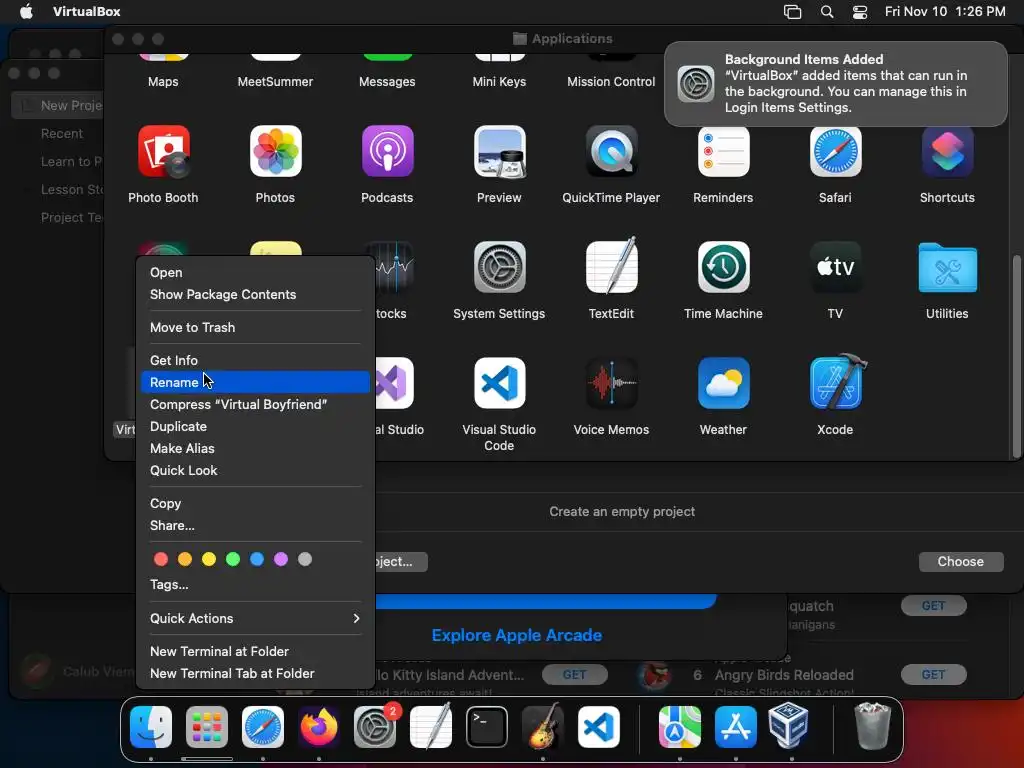Screen dimensions: 1024x768
Task: Select the Xcode app icon
Action: point(837,383)
